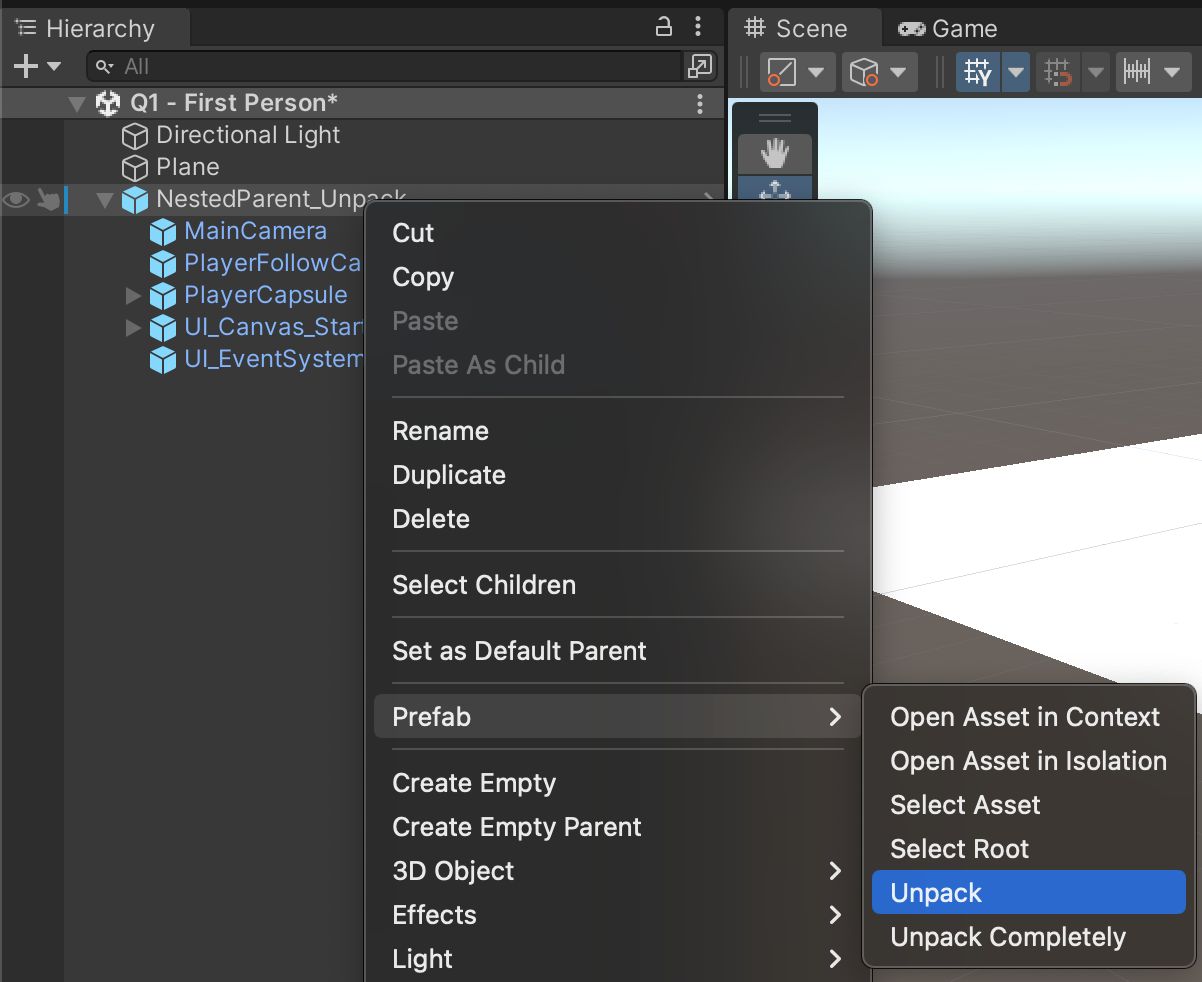The image size is (1202, 982).
Task: Click the plus Create button in Hierarchy
Action: [x=36, y=67]
